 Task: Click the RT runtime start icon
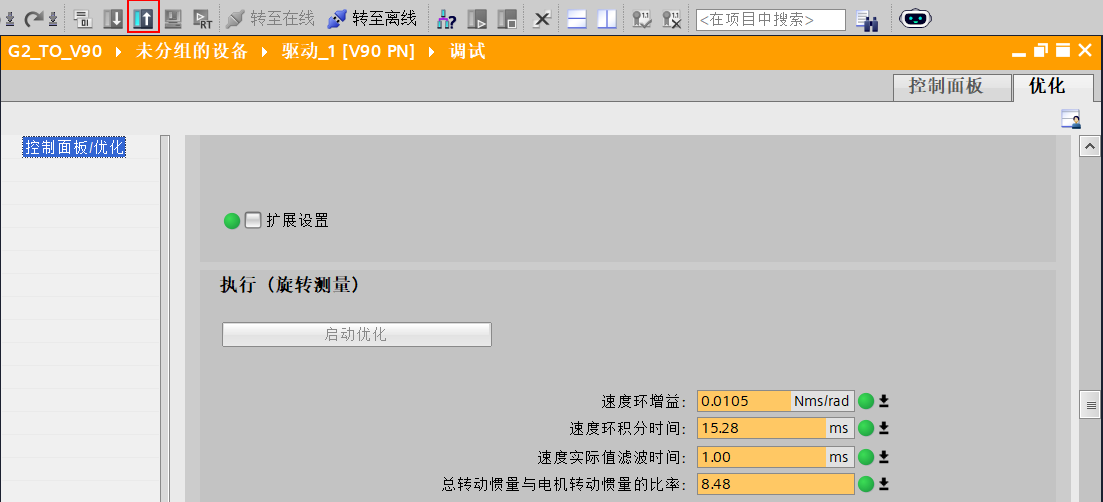[x=203, y=19]
